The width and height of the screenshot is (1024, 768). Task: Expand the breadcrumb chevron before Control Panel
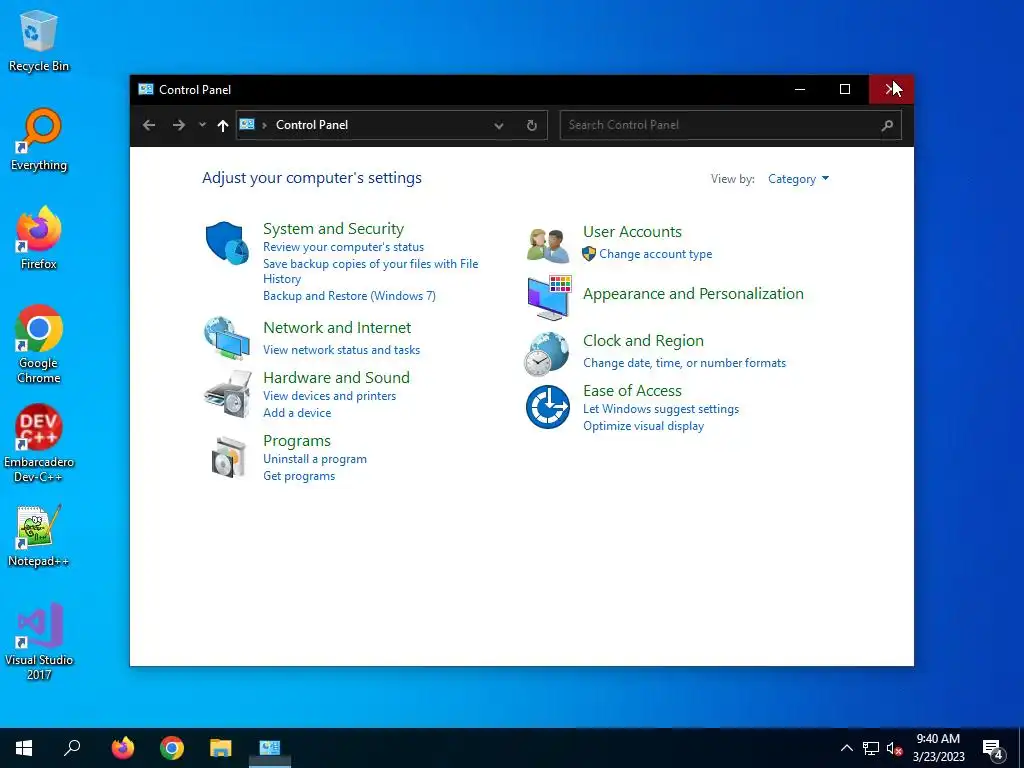tap(264, 125)
